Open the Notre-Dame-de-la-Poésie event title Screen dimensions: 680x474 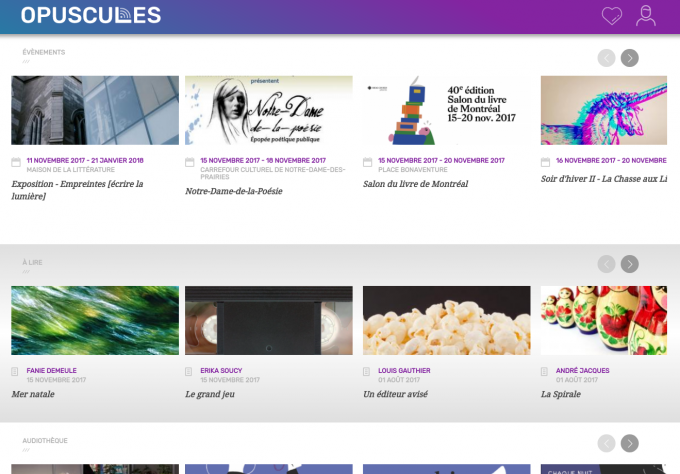pyautogui.click(x=234, y=191)
